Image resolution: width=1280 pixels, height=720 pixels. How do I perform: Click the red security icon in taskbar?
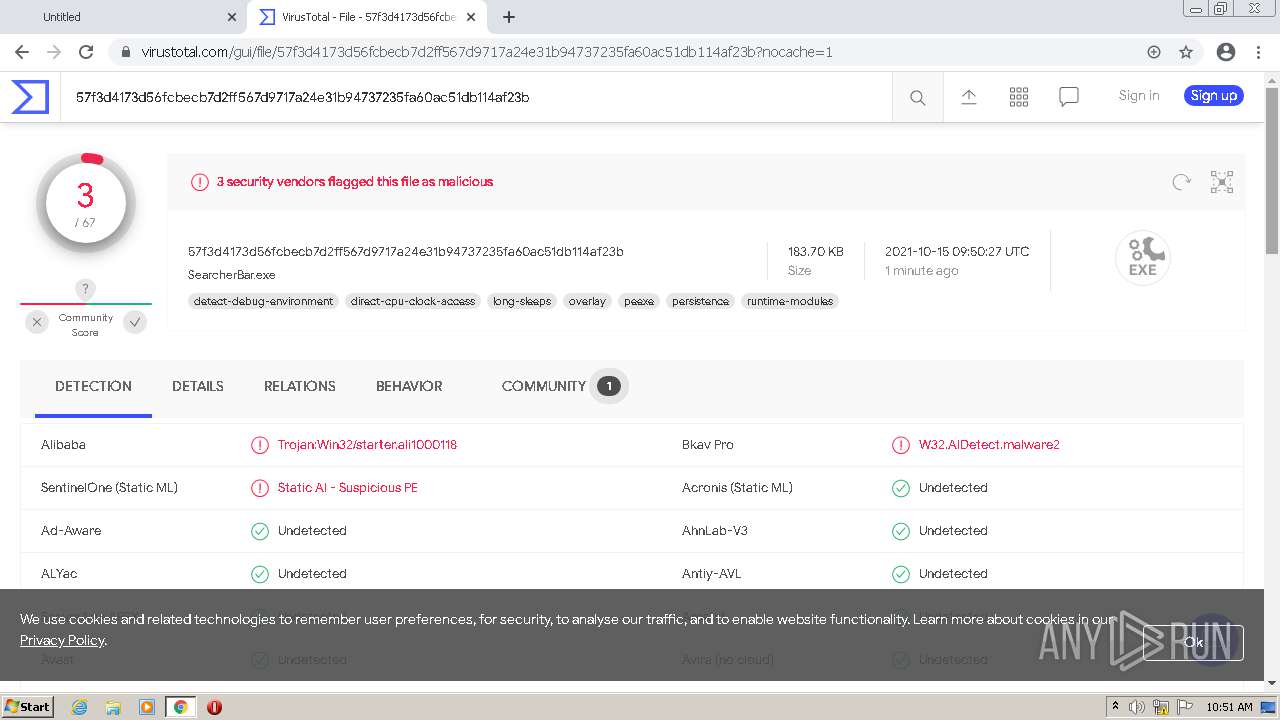pyautogui.click(x=214, y=707)
